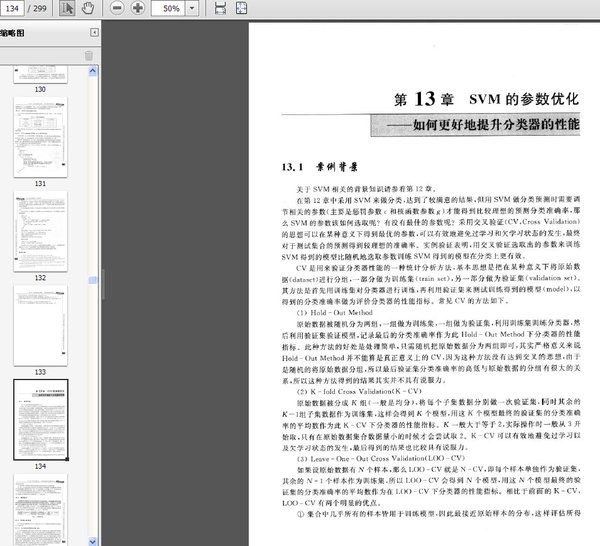Open page 131 thumbnail
Viewport: 600px width, 546px height.
(41, 137)
